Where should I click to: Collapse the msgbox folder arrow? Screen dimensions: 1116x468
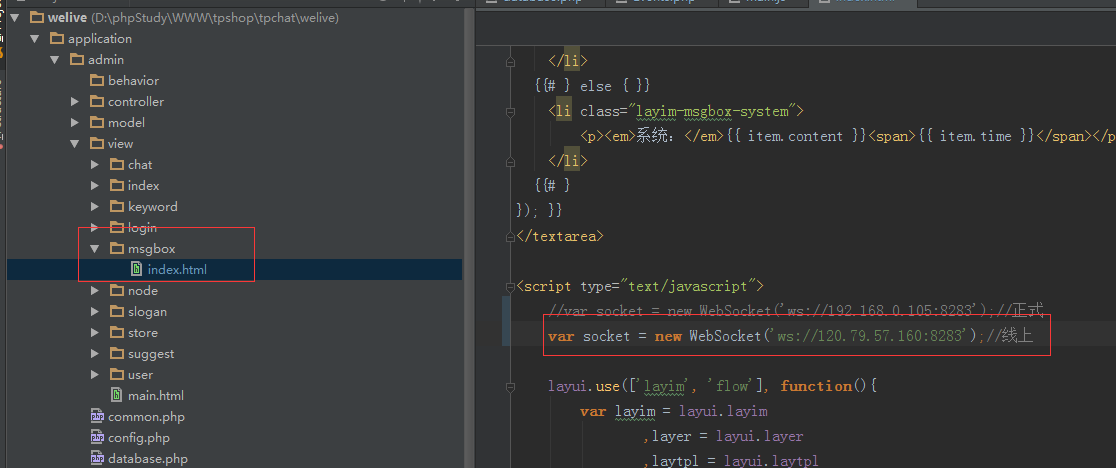click(x=94, y=249)
